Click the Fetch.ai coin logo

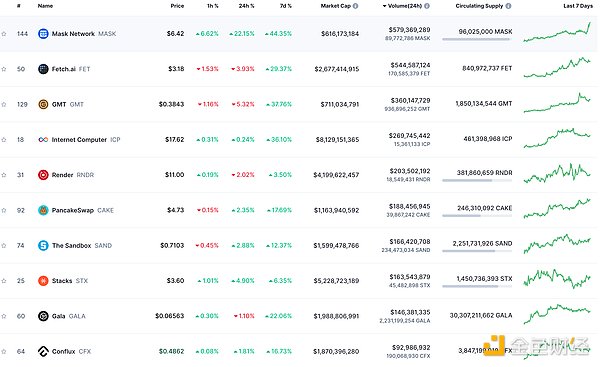[x=43, y=69]
